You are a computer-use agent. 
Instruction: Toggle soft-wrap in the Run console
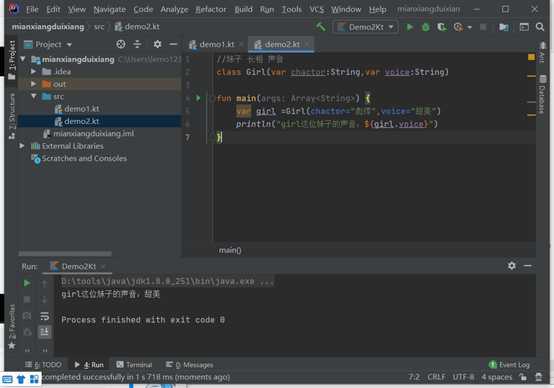[x=45, y=316]
